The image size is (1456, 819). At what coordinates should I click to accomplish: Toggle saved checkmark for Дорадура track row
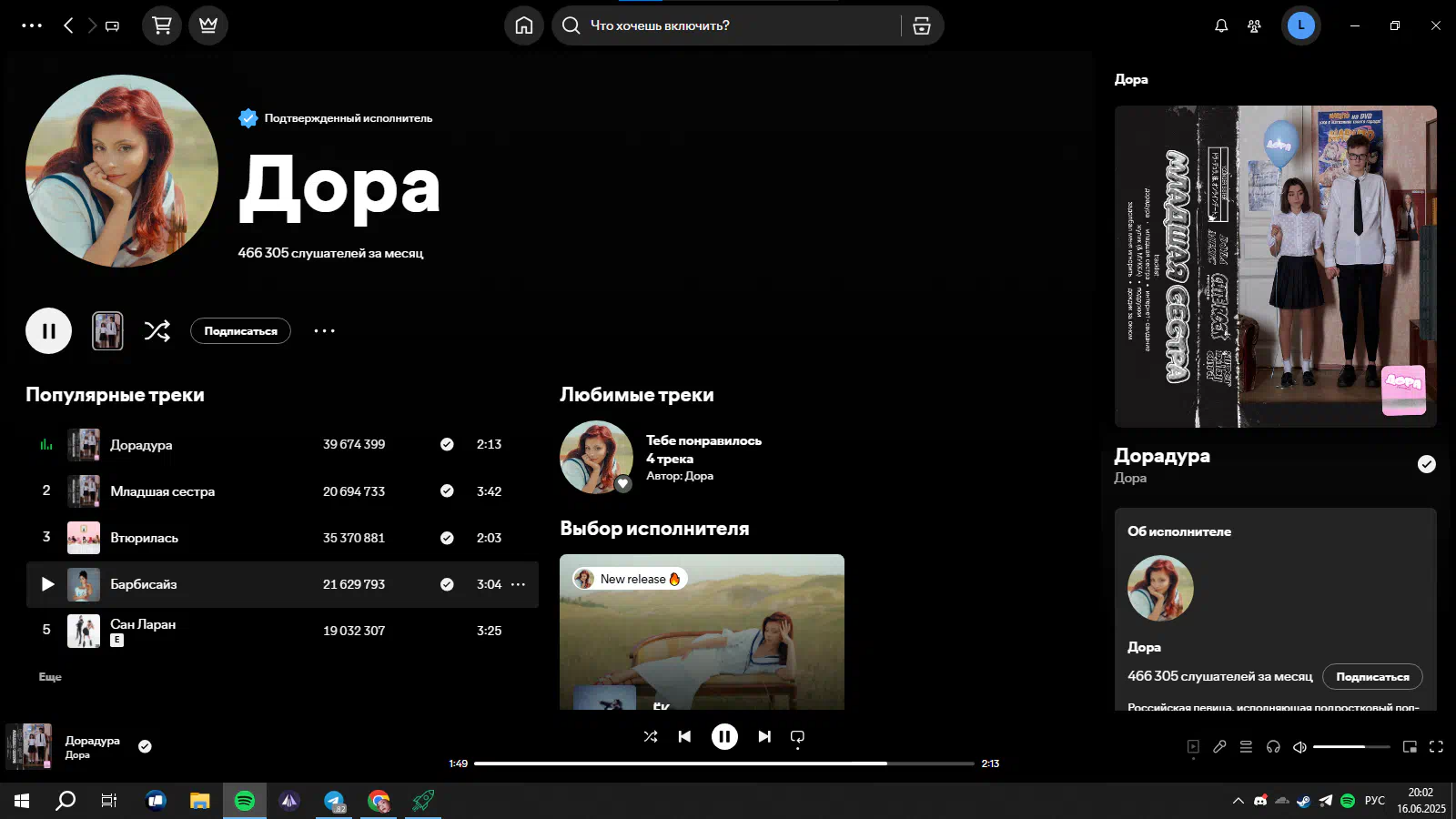click(447, 444)
